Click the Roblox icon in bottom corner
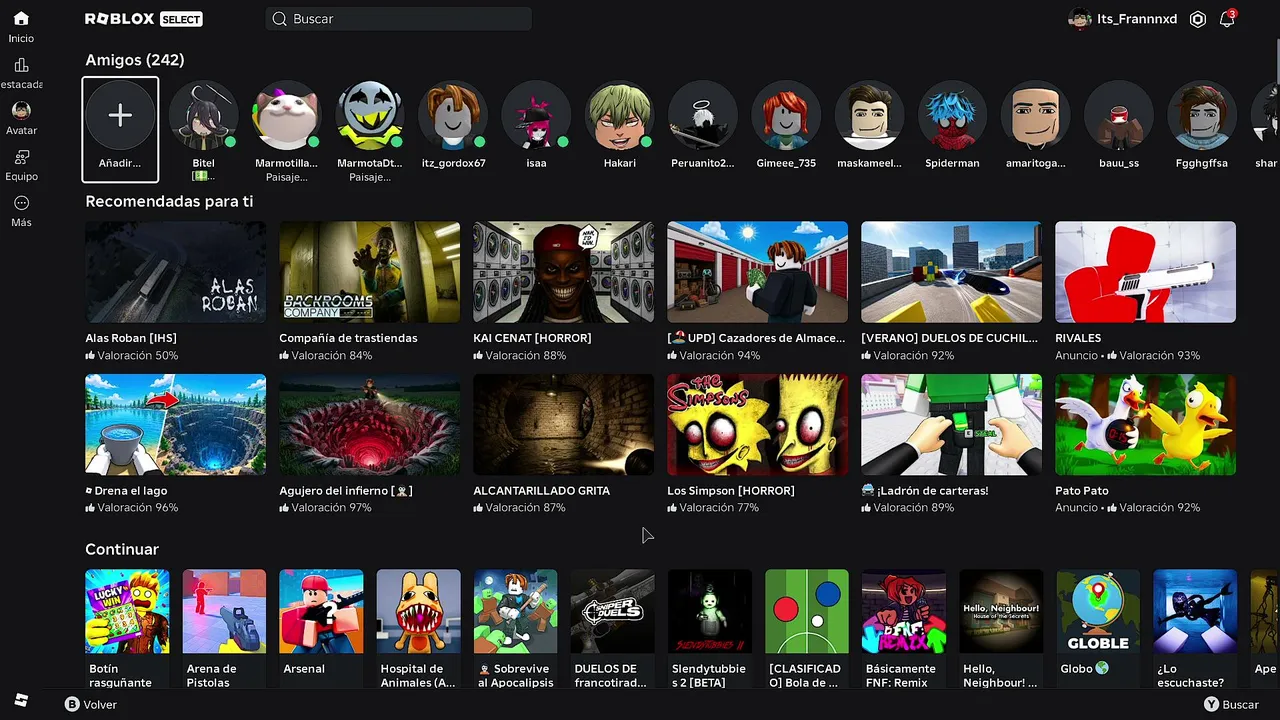 (x=21, y=700)
